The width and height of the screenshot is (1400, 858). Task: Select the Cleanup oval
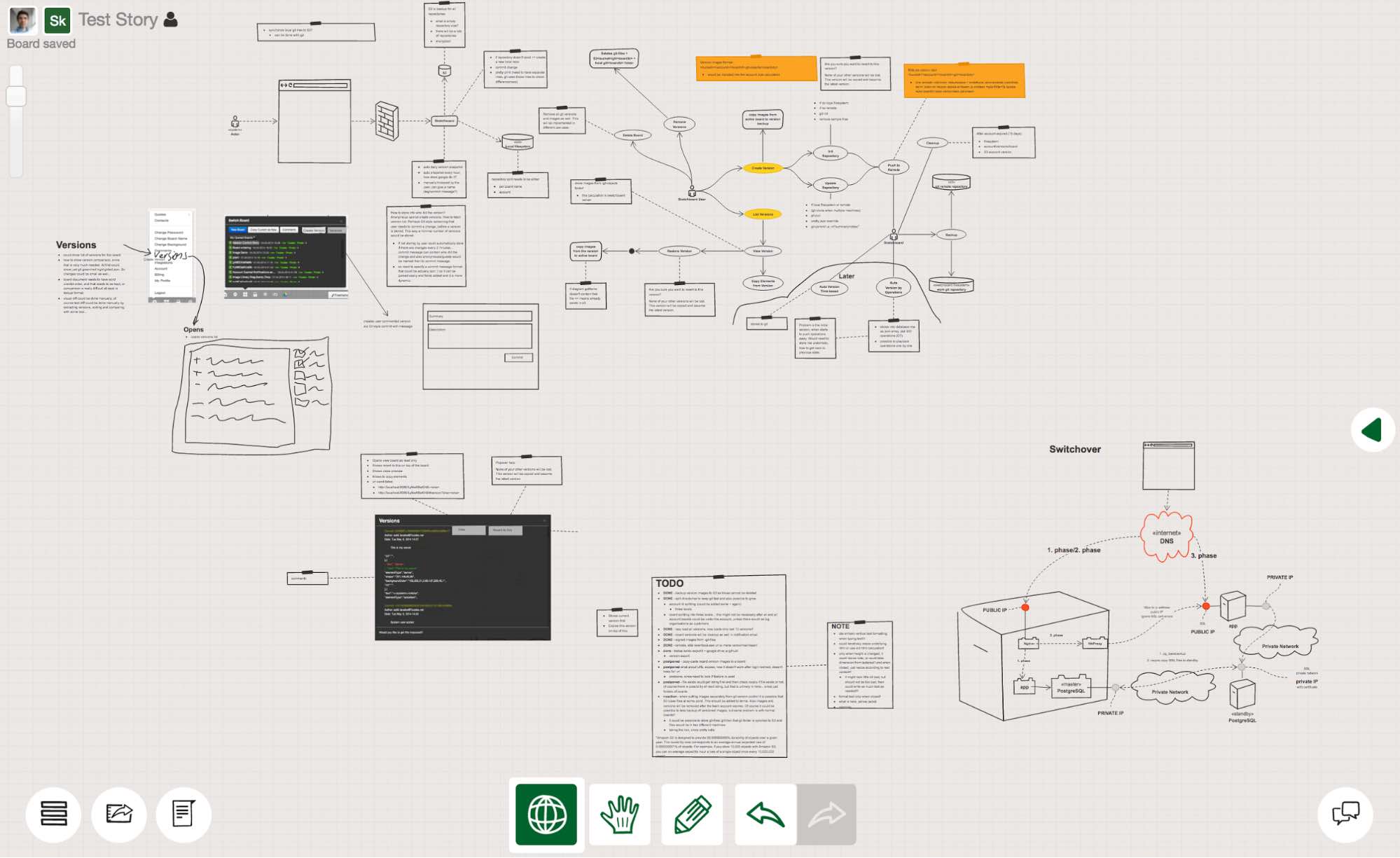[x=933, y=143]
